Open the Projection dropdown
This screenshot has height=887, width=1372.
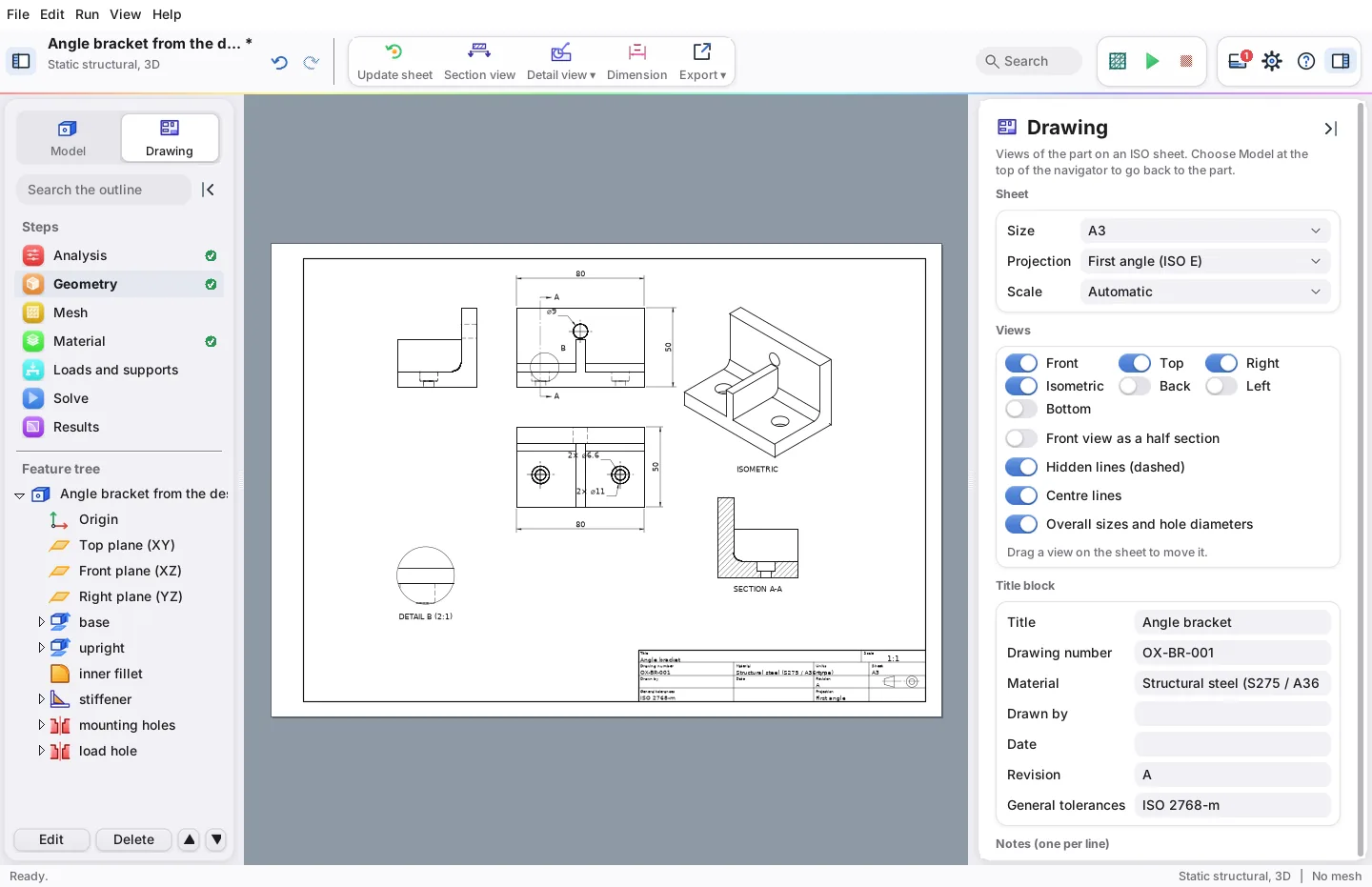click(1204, 261)
